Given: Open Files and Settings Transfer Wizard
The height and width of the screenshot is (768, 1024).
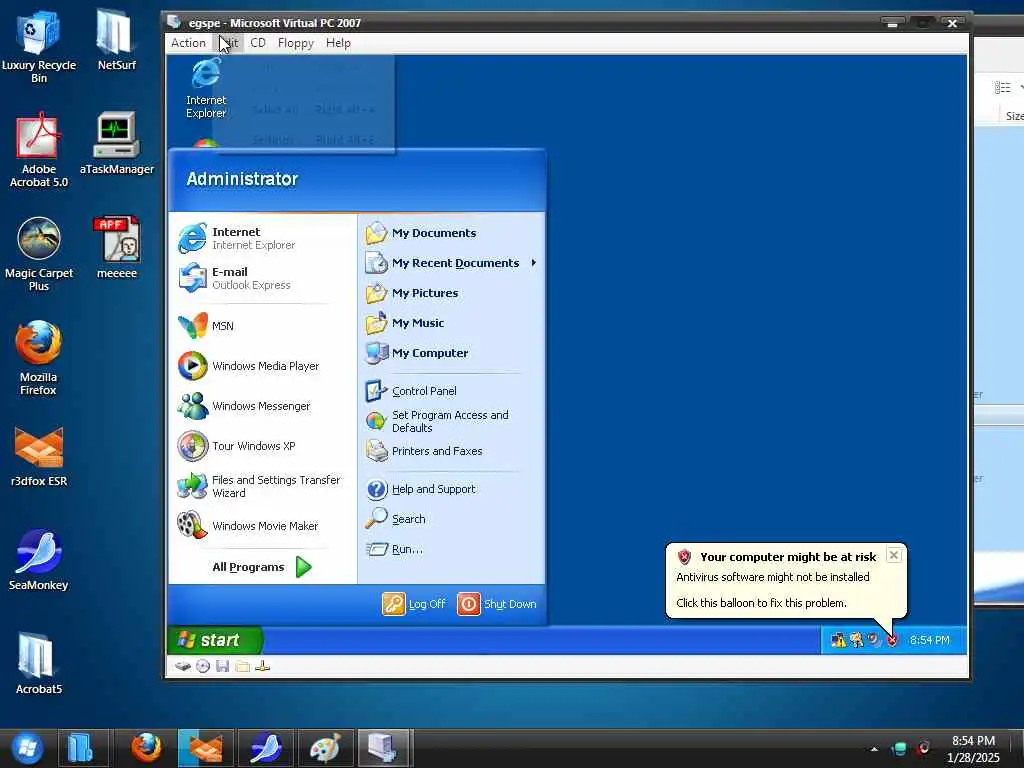Looking at the screenshot, I should 261,487.
